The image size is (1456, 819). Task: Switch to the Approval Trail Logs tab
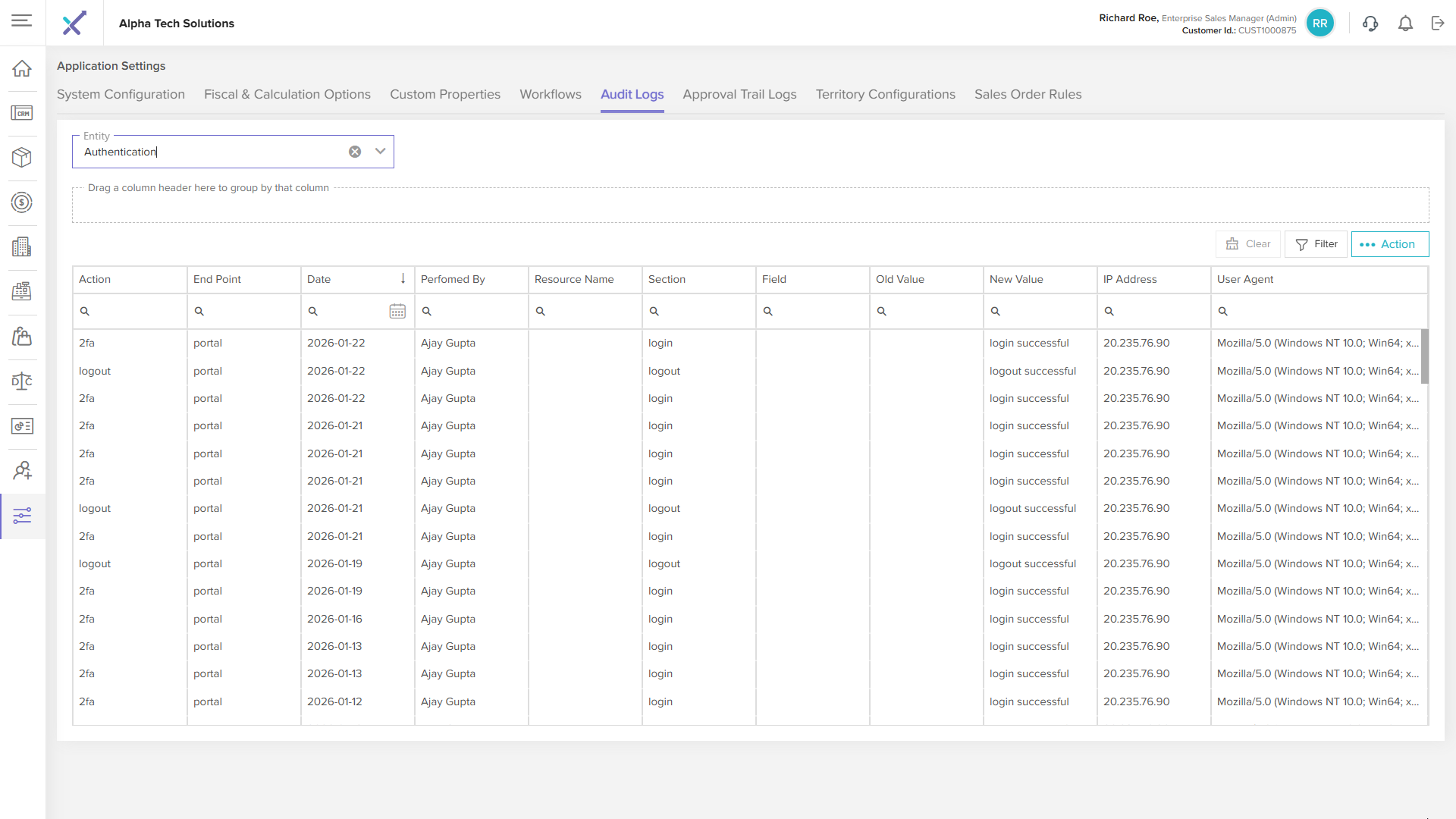tap(739, 94)
